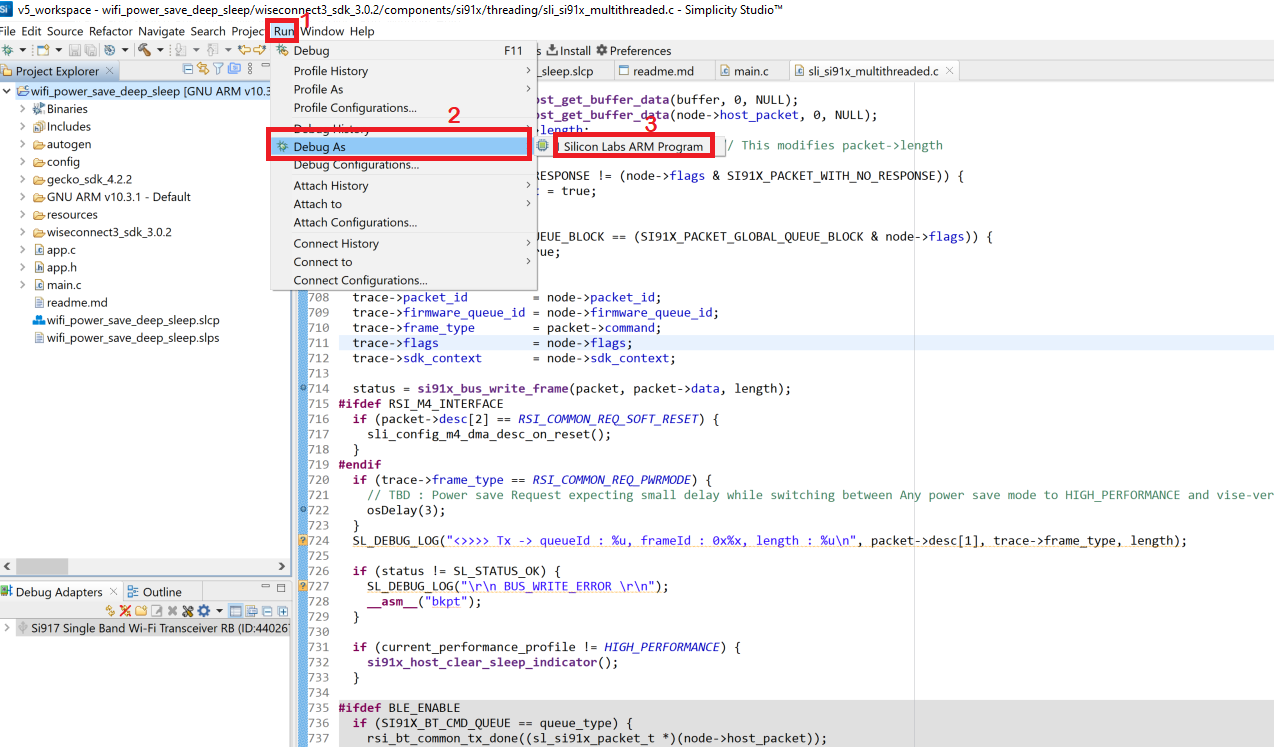The height and width of the screenshot is (747, 1274).
Task: Choose Debug Configurations... from Run menu
Action: (355, 165)
